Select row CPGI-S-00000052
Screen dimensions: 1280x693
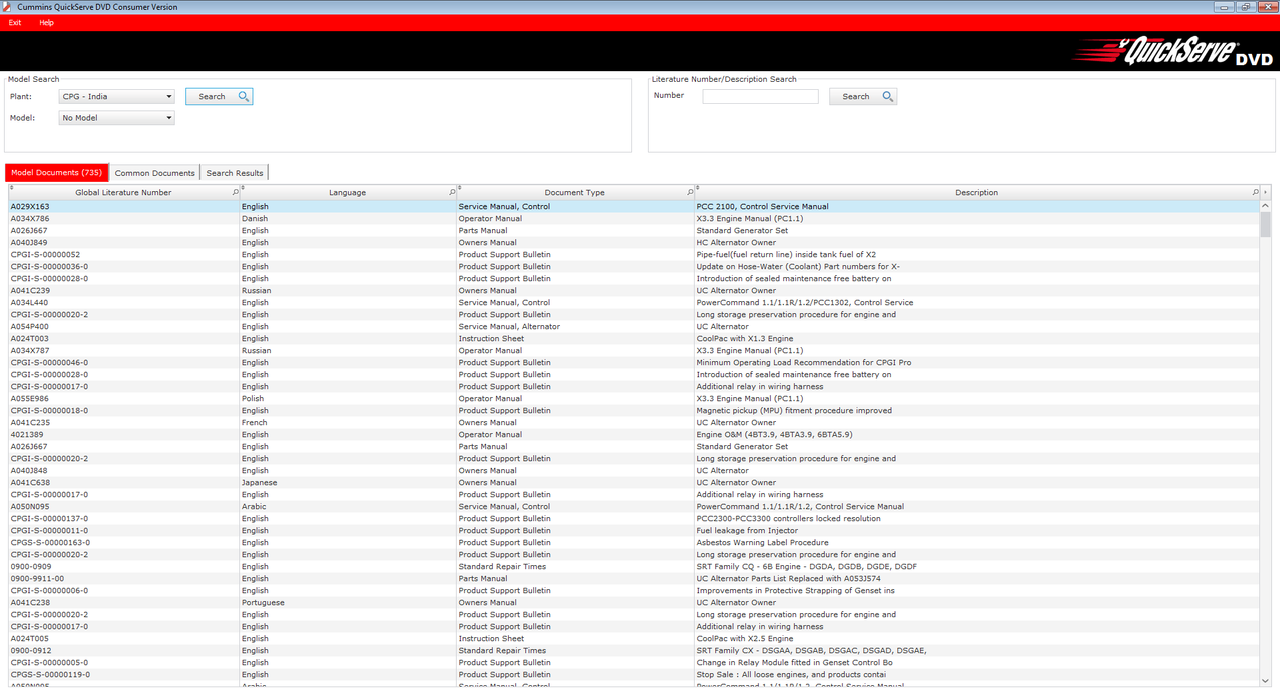tap(633, 255)
